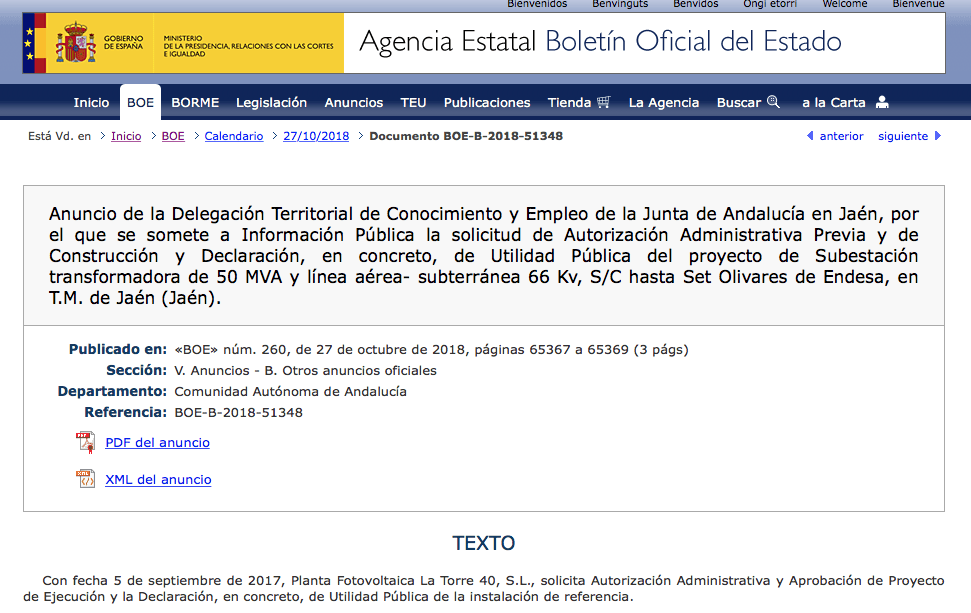Click Agencia Estatal Boletín Oficial del Estado title
Image resolution: width=971 pixels, height=613 pixels.
600,42
